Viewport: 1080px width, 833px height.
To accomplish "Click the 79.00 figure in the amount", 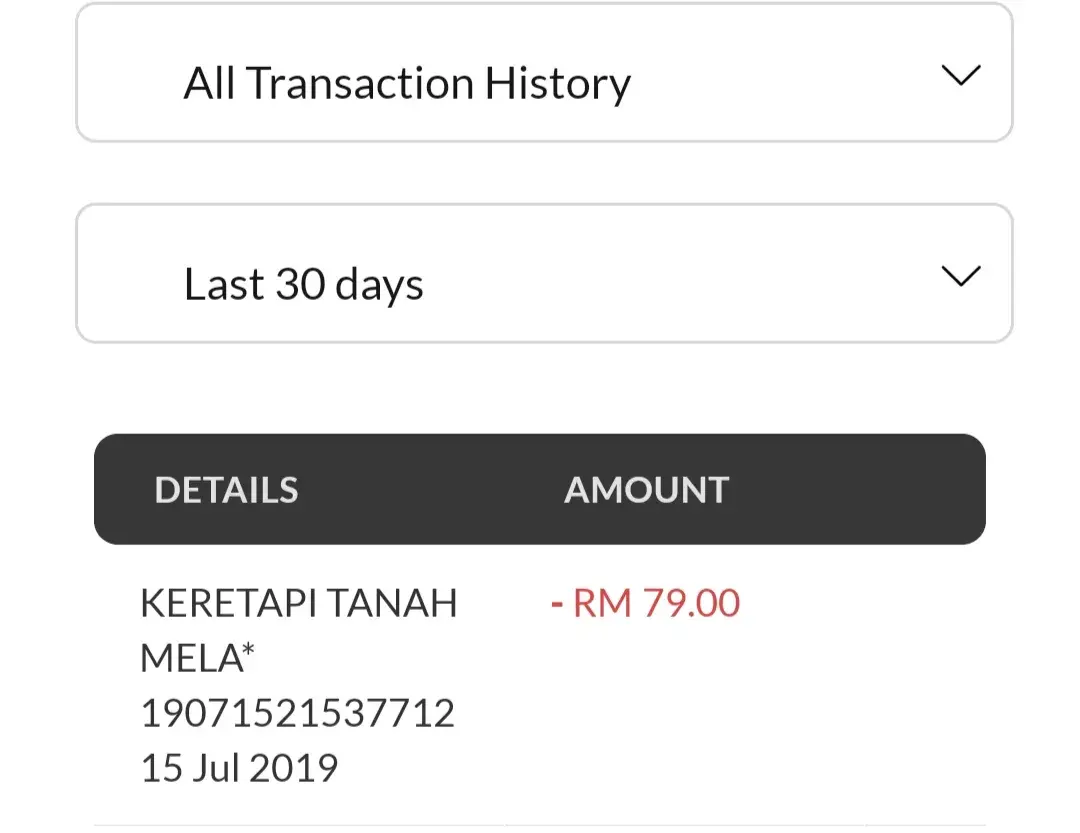I will 691,604.
